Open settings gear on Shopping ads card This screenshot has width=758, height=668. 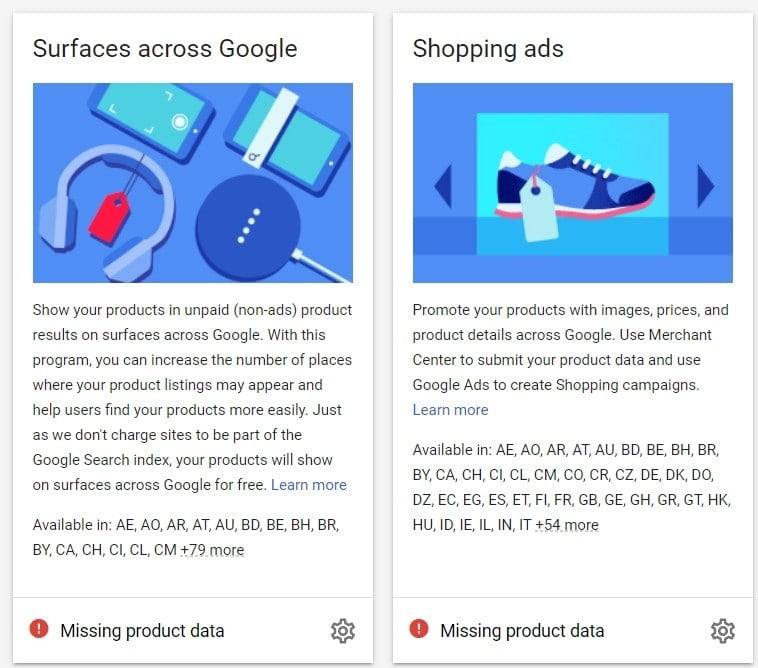(x=722, y=630)
